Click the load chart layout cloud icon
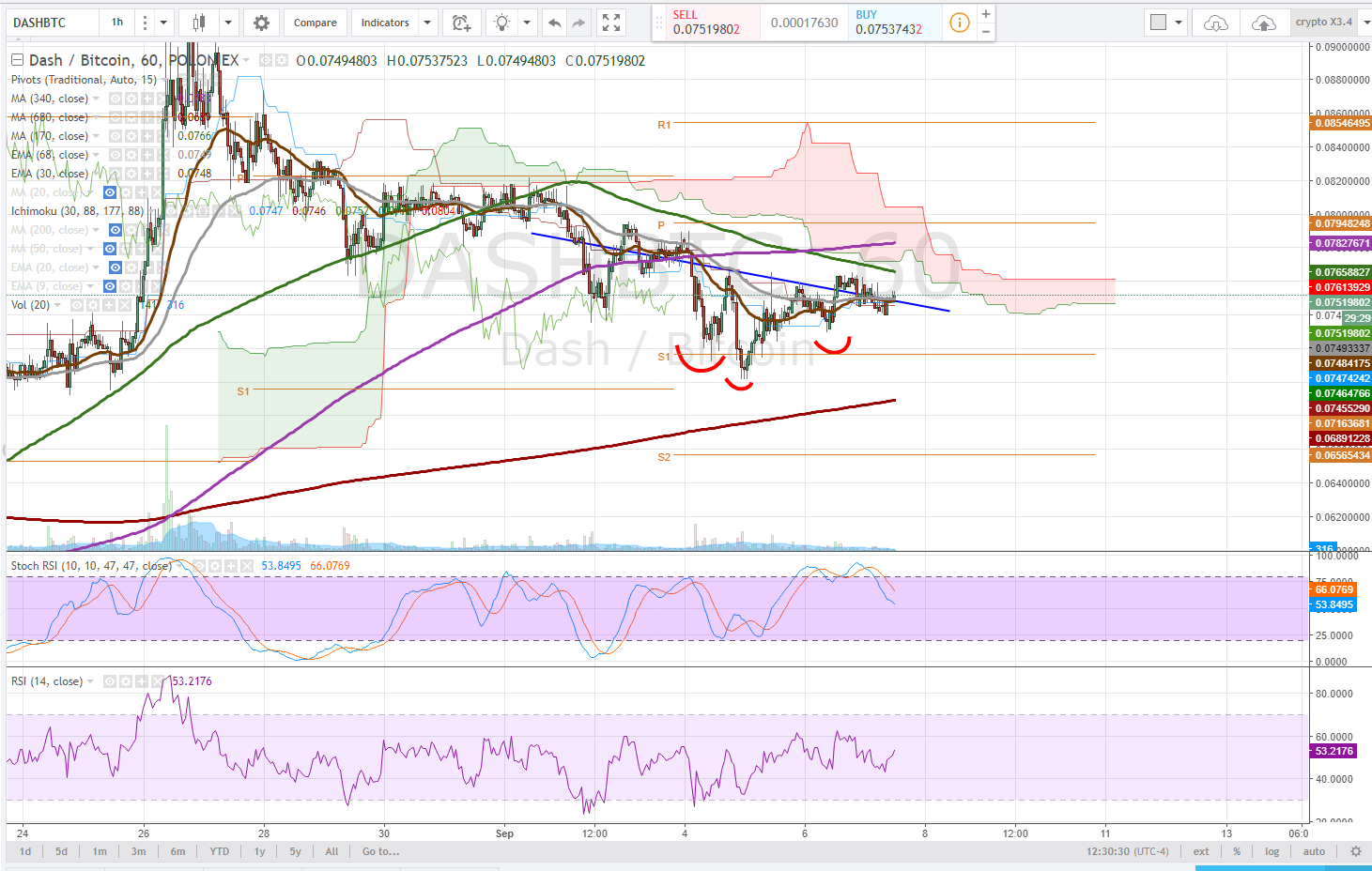 click(1215, 23)
